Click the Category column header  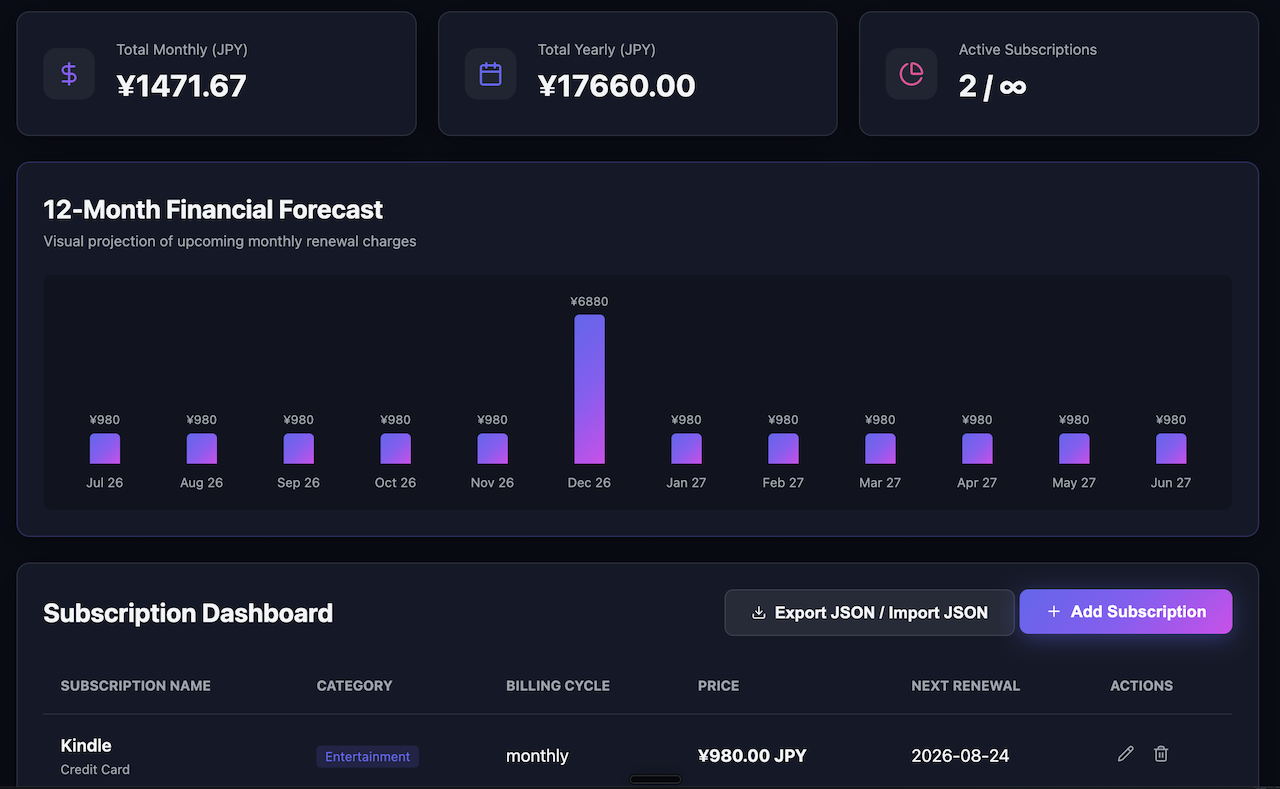(x=355, y=686)
